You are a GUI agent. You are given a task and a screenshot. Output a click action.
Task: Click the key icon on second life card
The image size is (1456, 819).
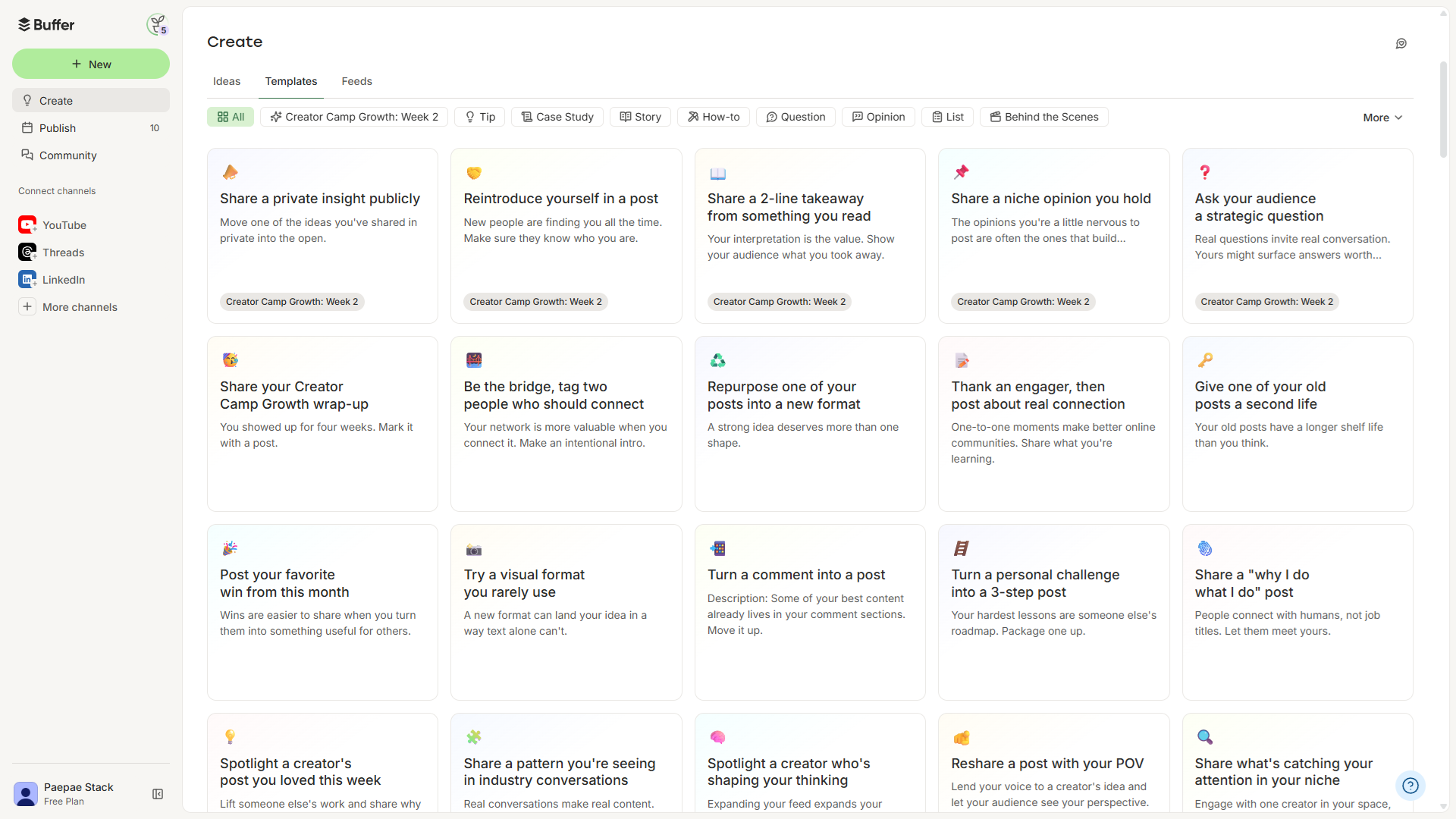(x=1204, y=360)
